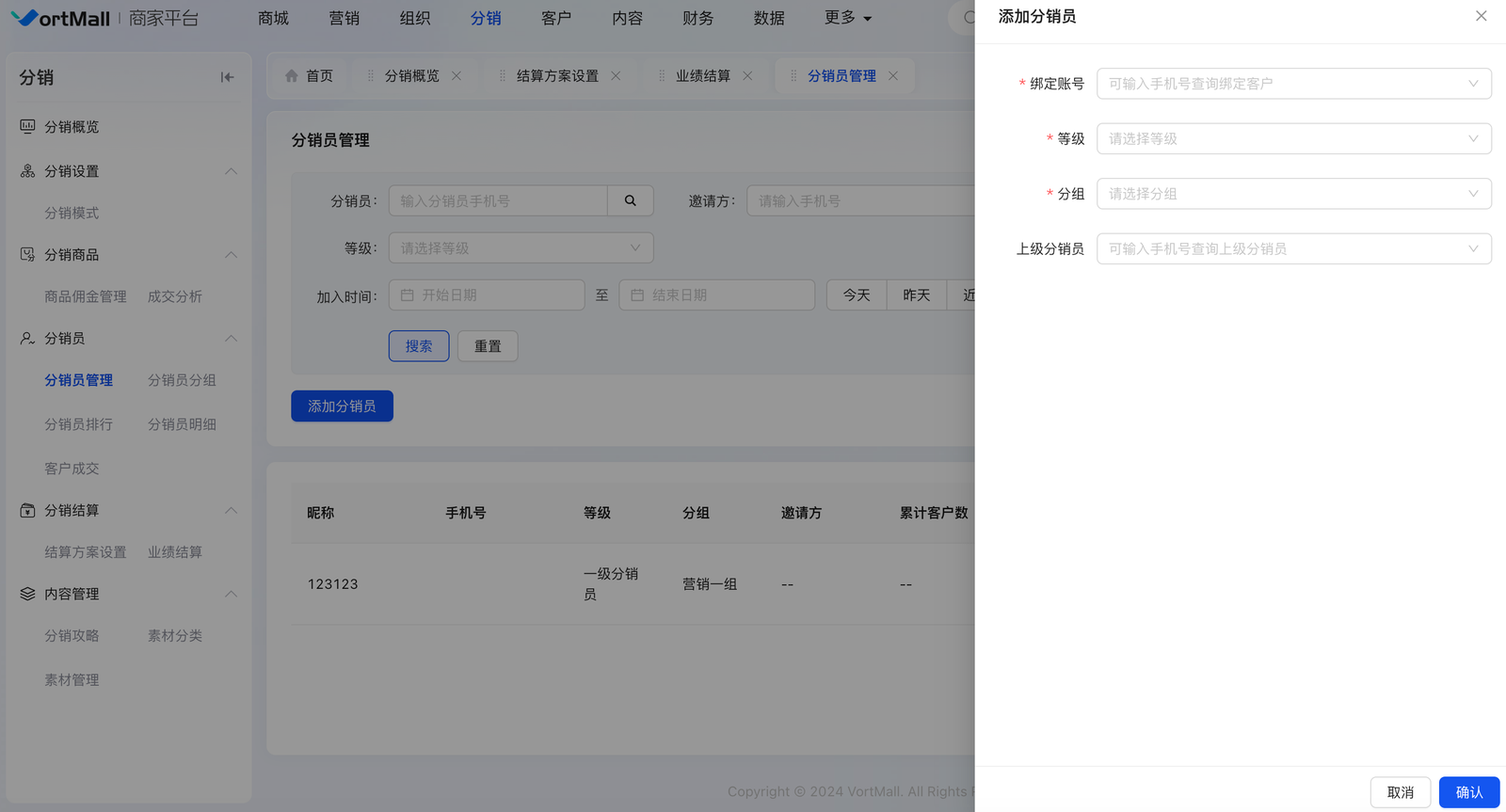Viewport: 1506px width, 812px height.
Task: Open the 等级 dropdown in the drawer
Action: pos(1293,138)
